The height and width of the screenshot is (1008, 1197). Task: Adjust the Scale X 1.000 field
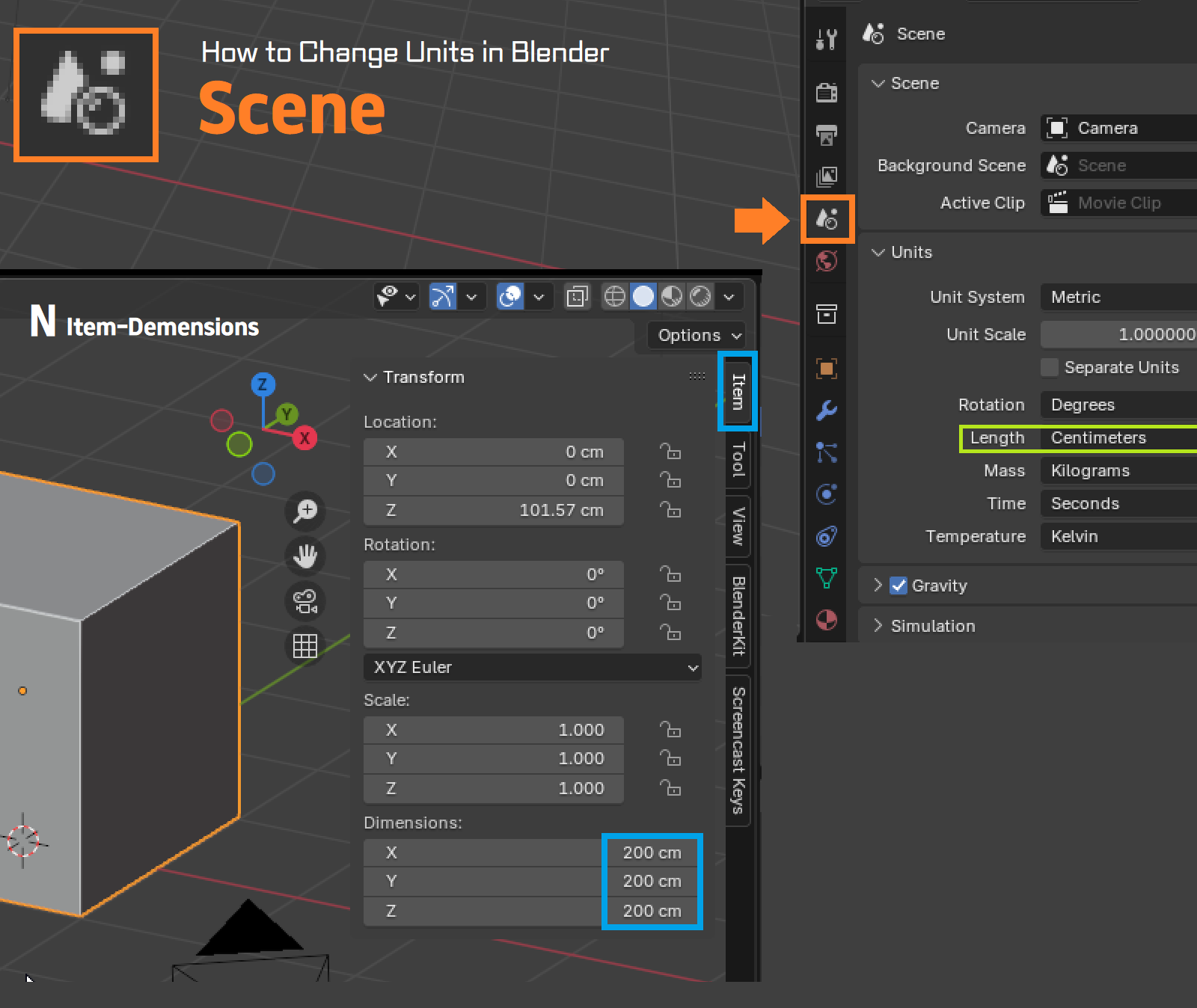pos(494,730)
